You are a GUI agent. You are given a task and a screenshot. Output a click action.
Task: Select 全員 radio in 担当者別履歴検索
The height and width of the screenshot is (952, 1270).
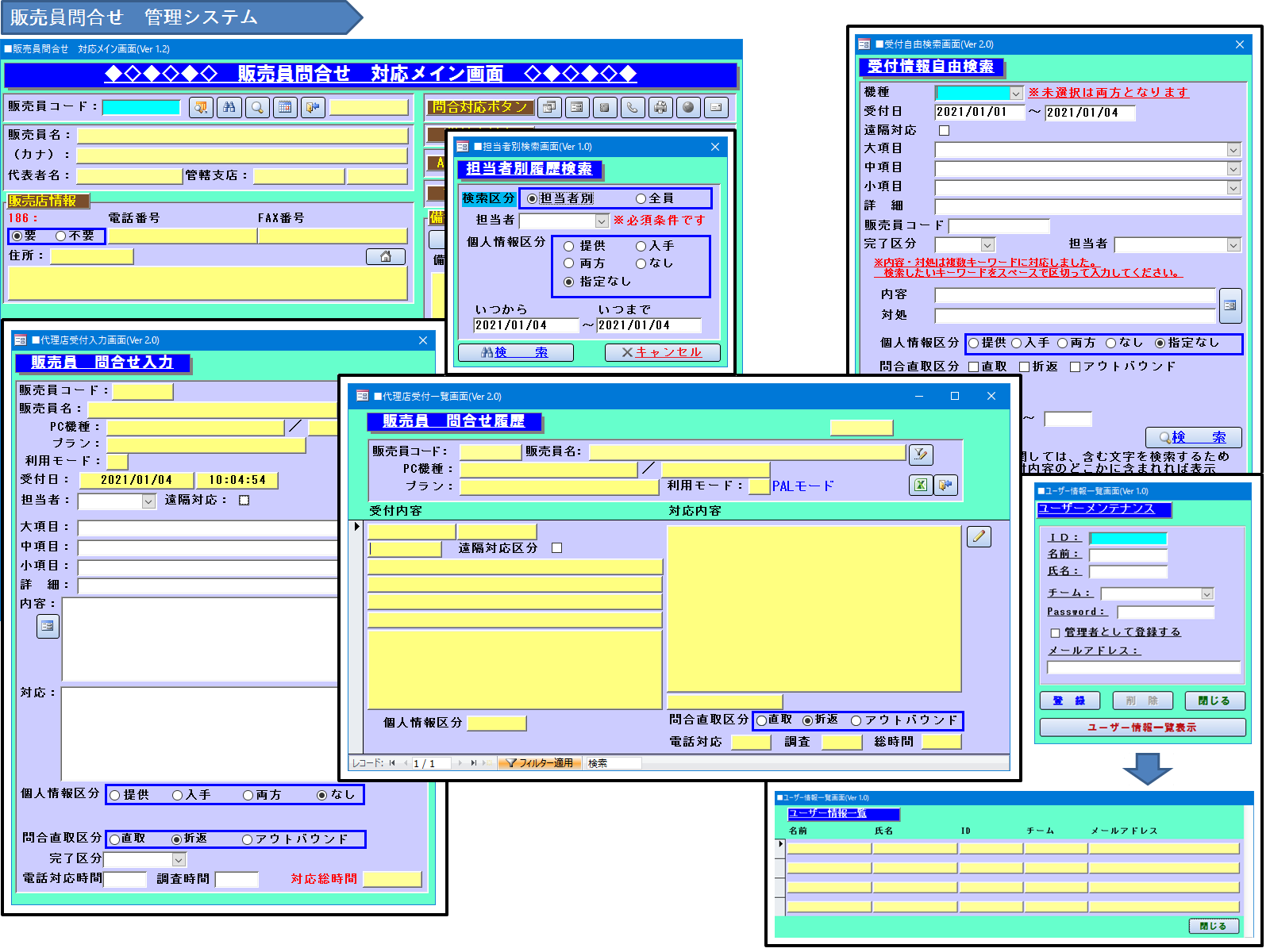point(641,198)
